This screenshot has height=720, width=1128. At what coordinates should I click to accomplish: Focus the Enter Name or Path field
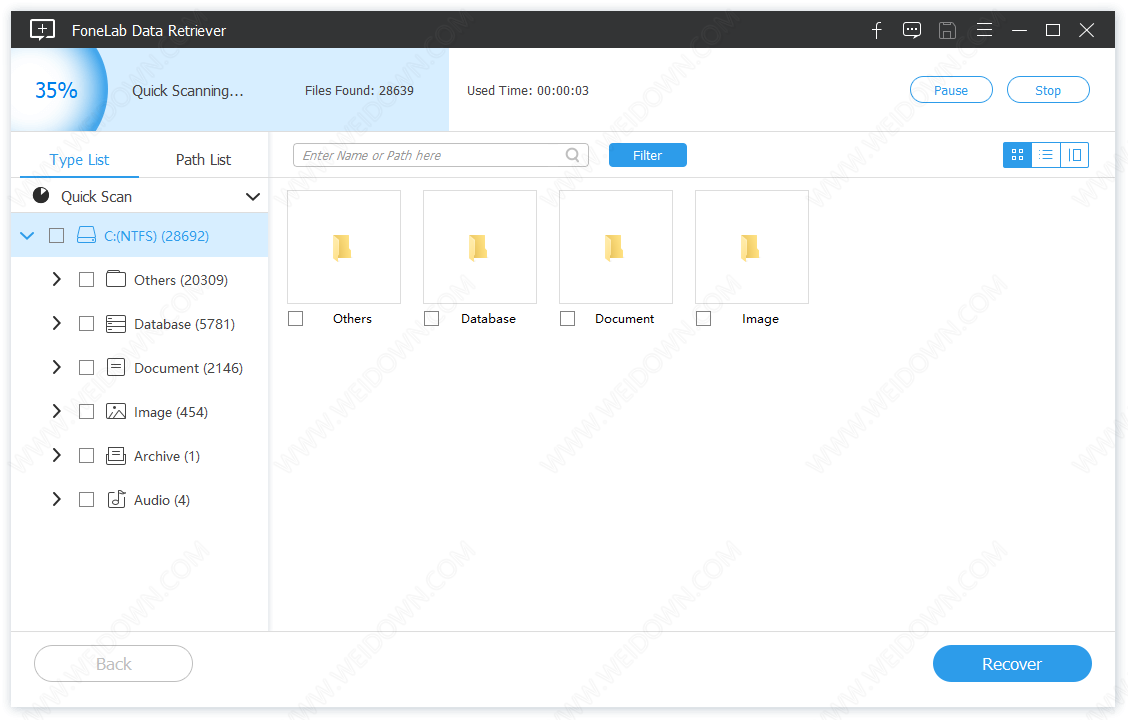click(440, 155)
